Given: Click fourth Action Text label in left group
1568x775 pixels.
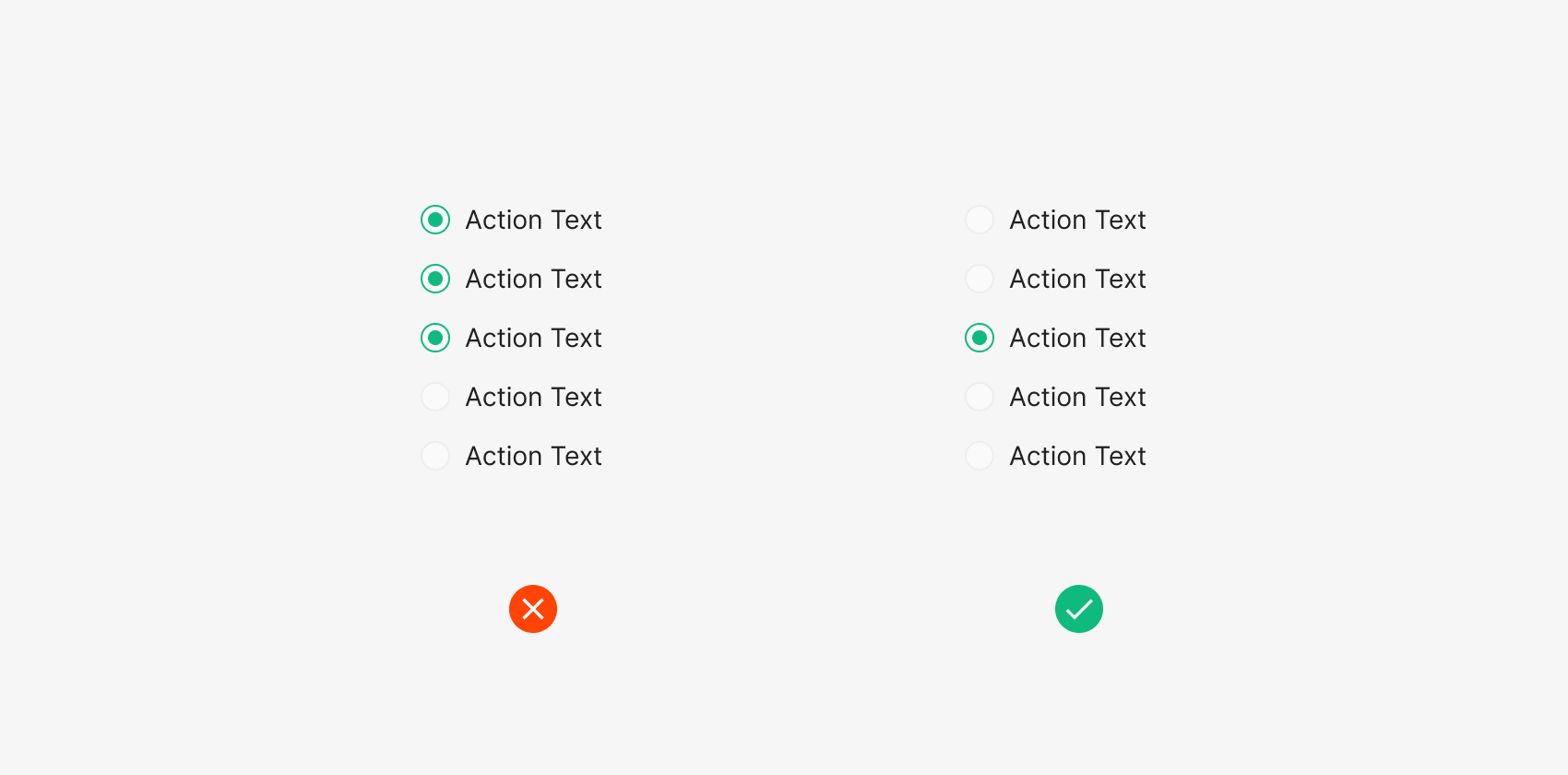Looking at the screenshot, I should (x=533, y=397).
